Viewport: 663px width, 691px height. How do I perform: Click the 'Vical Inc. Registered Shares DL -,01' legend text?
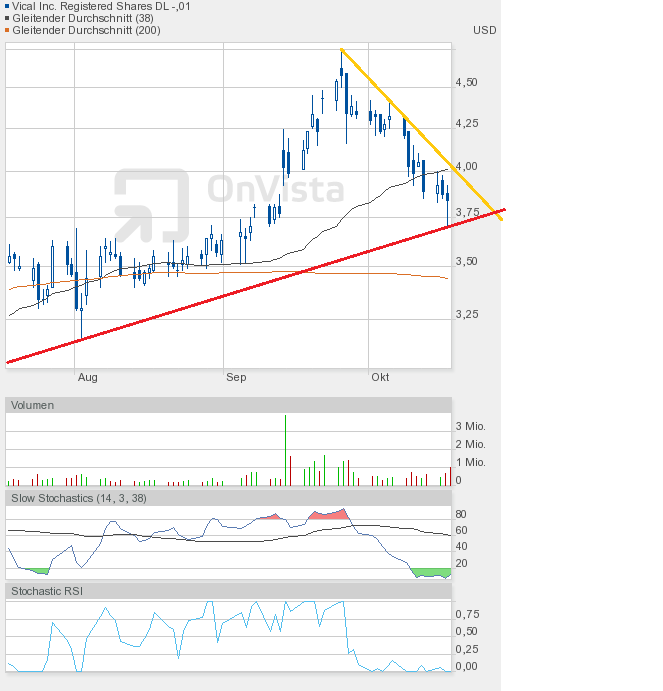tap(101, 6)
